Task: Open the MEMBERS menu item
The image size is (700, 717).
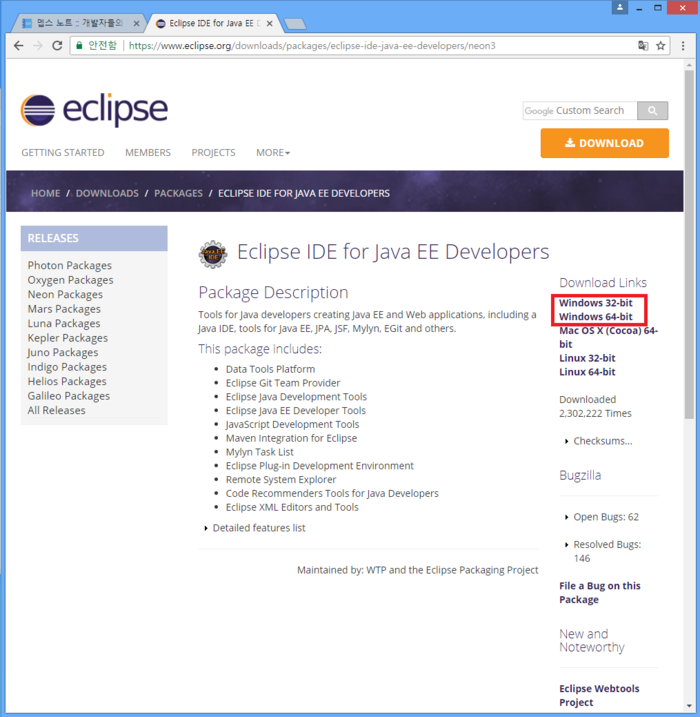Action: (x=148, y=152)
